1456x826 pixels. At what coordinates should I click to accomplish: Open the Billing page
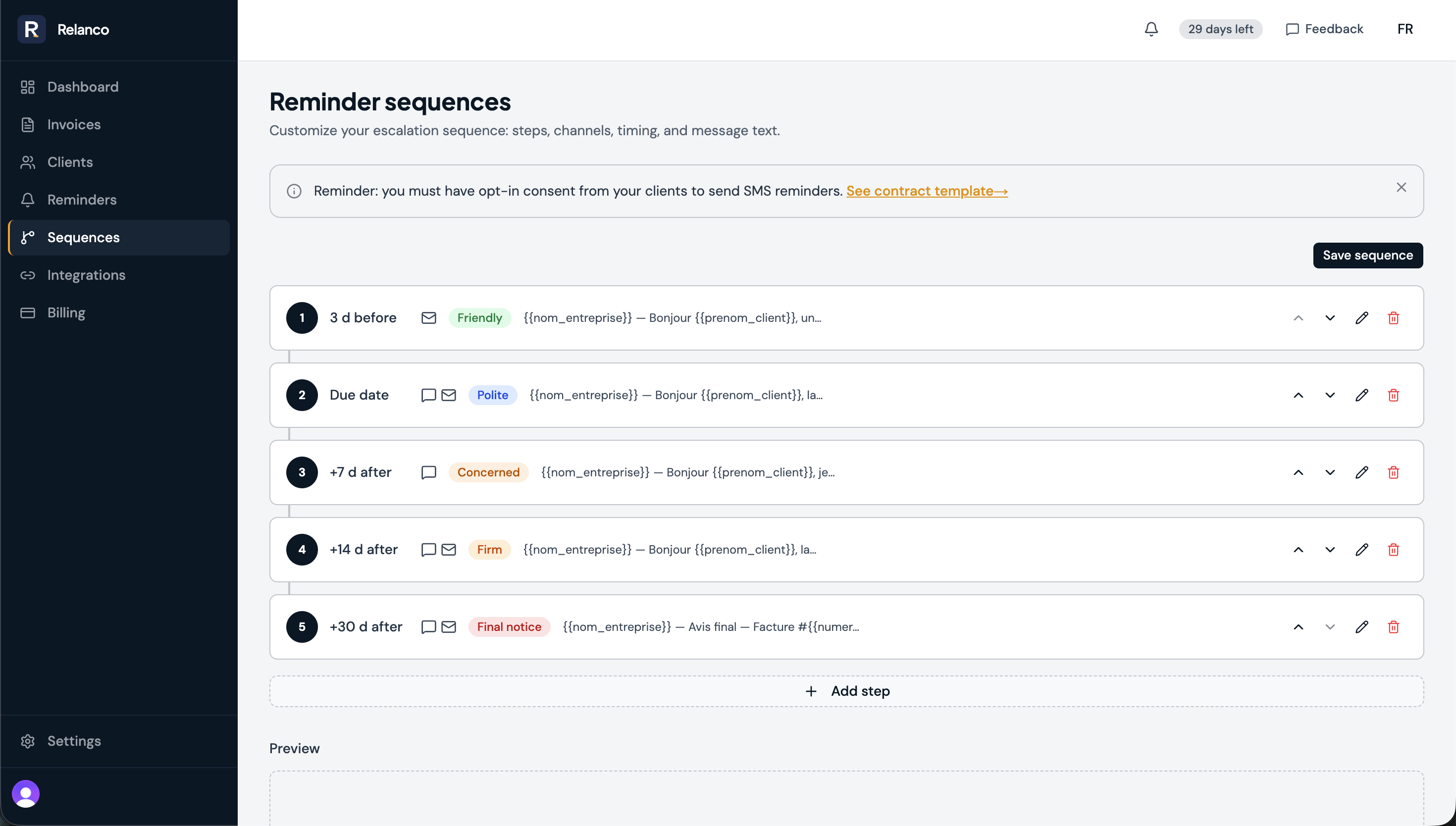pos(66,312)
